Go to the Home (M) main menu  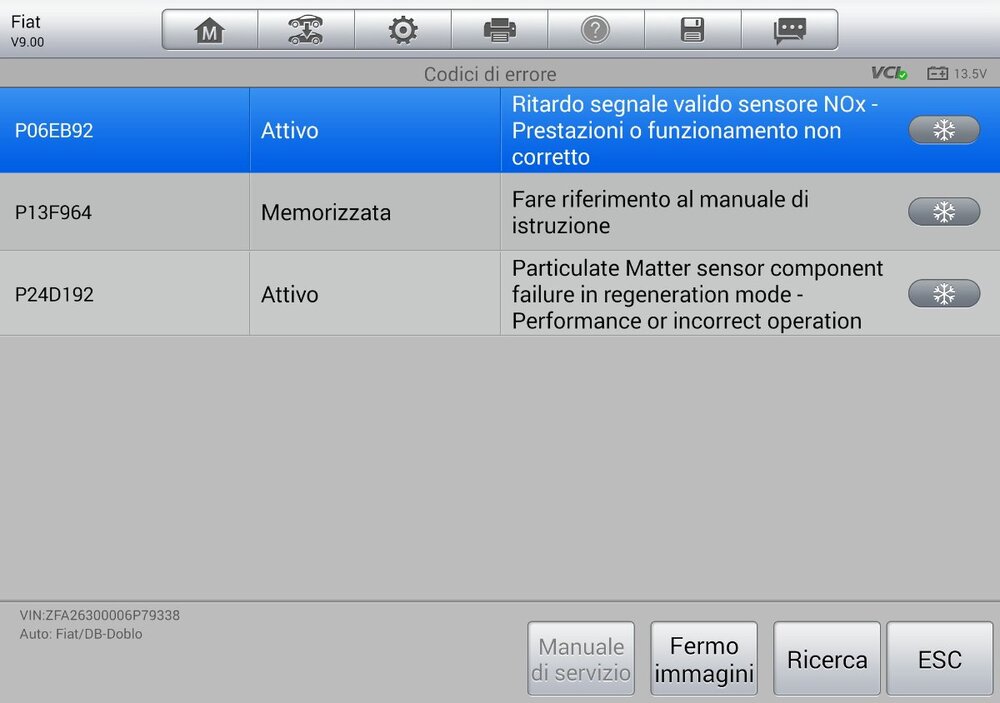tap(209, 31)
